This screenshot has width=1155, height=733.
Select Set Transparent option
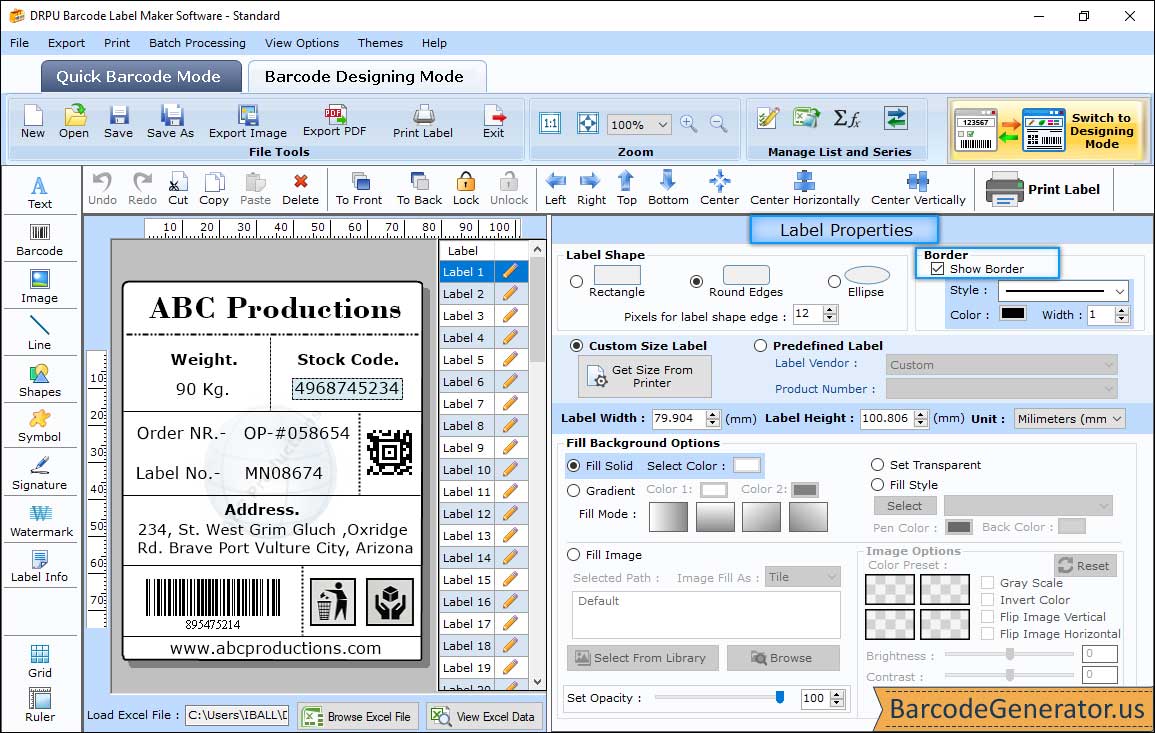click(x=877, y=465)
